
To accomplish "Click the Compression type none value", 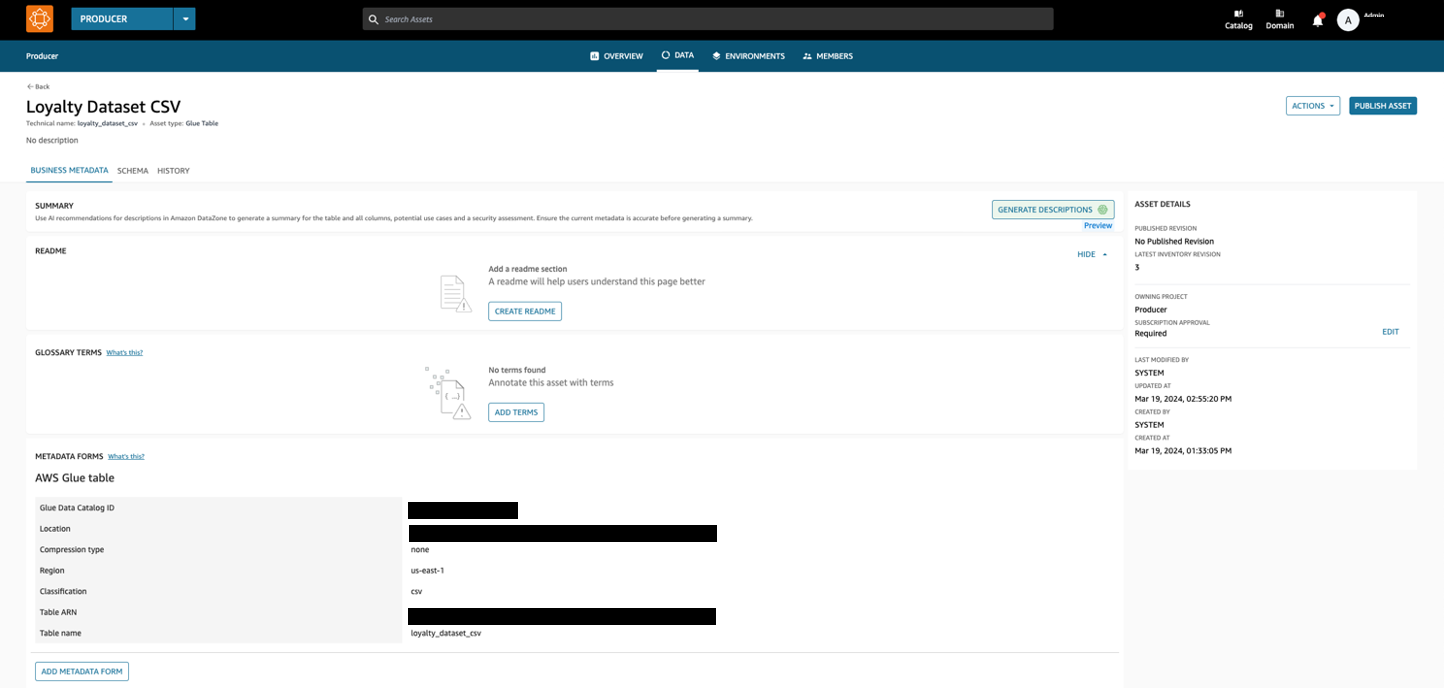I will (420, 550).
